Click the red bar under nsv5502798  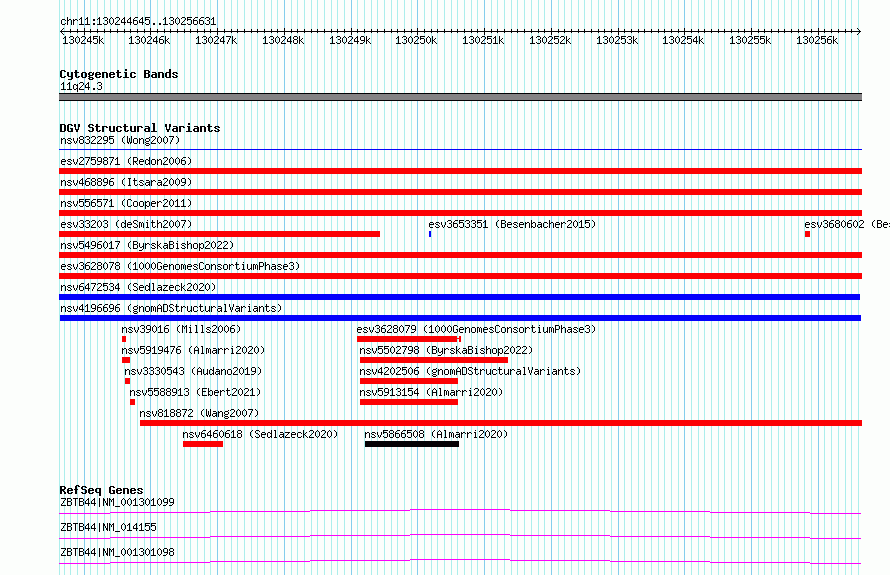[x=434, y=360]
